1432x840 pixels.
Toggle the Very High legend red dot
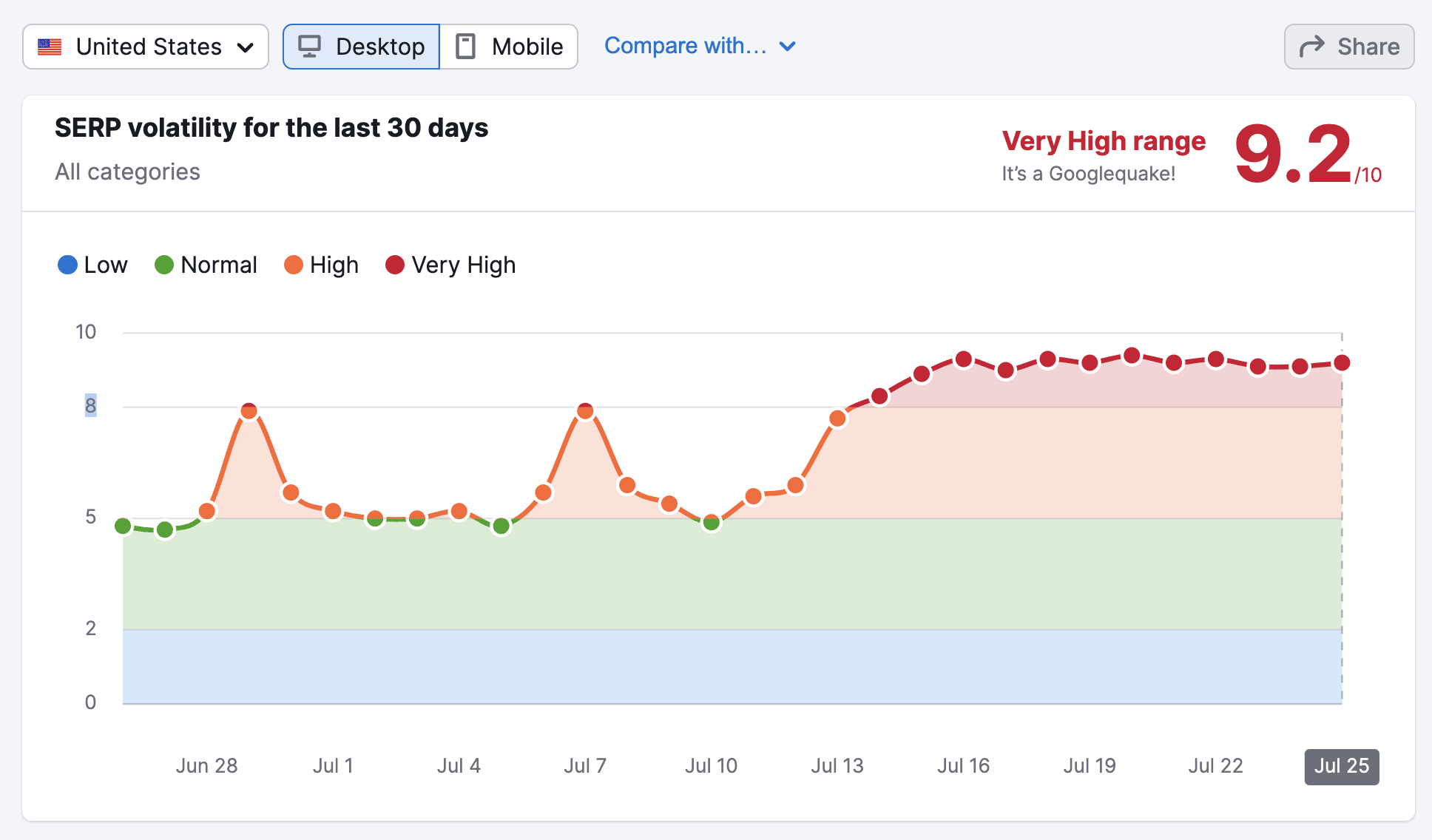395,265
